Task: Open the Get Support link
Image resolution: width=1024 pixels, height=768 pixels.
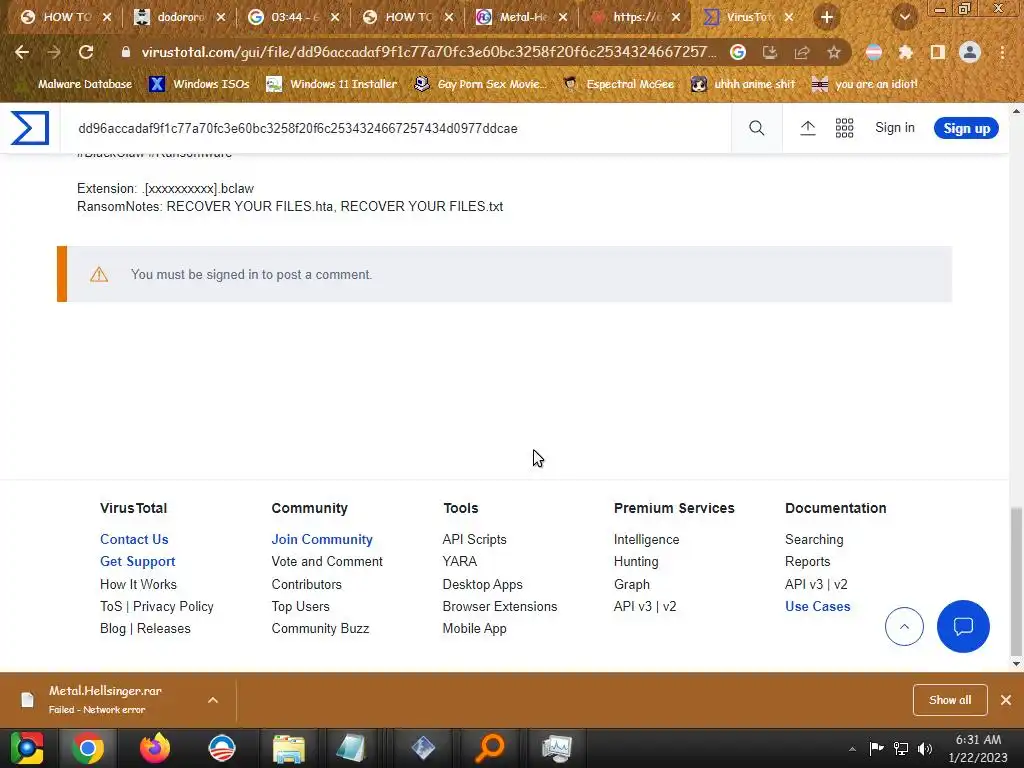Action: pos(137,562)
